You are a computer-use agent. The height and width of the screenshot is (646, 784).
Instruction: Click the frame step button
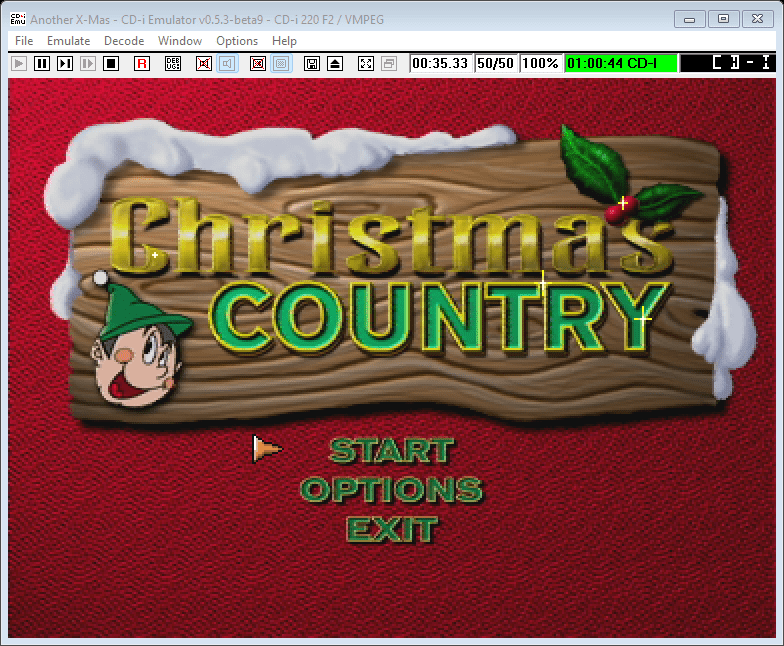tap(65, 63)
